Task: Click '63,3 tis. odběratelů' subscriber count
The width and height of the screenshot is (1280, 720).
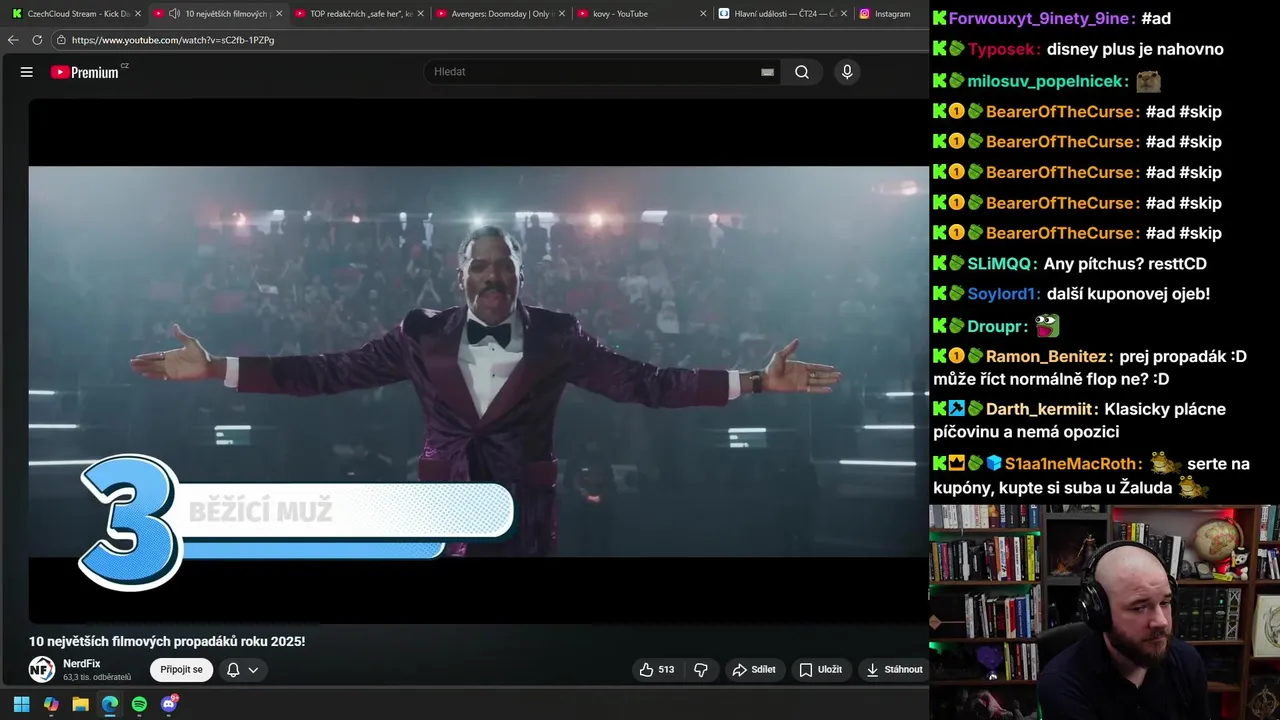Action: click(x=97, y=678)
